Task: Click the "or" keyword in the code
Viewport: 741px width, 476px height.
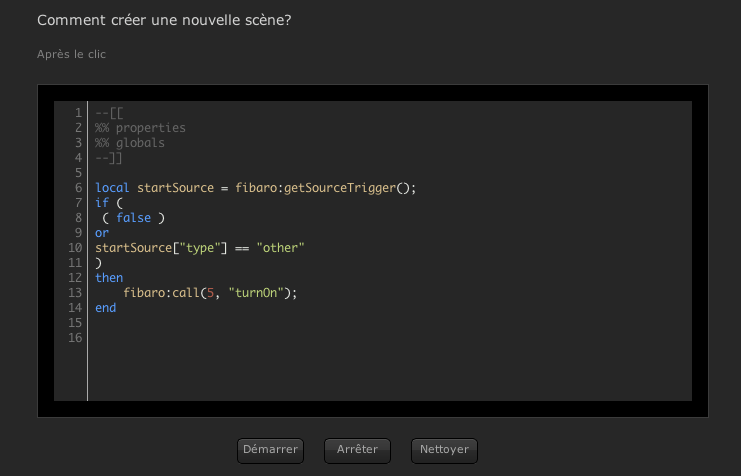Action: click(102, 233)
